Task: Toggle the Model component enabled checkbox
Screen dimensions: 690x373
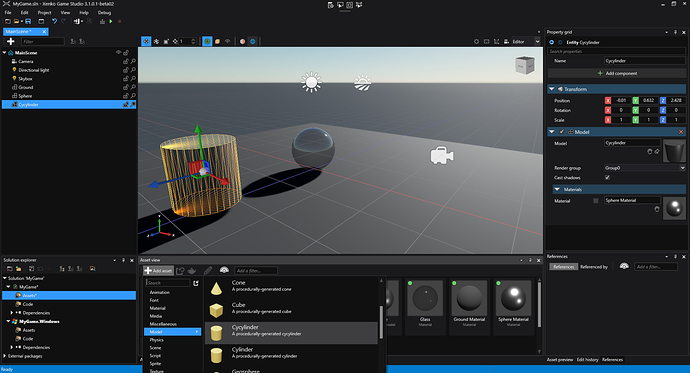Action: pos(562,132)
